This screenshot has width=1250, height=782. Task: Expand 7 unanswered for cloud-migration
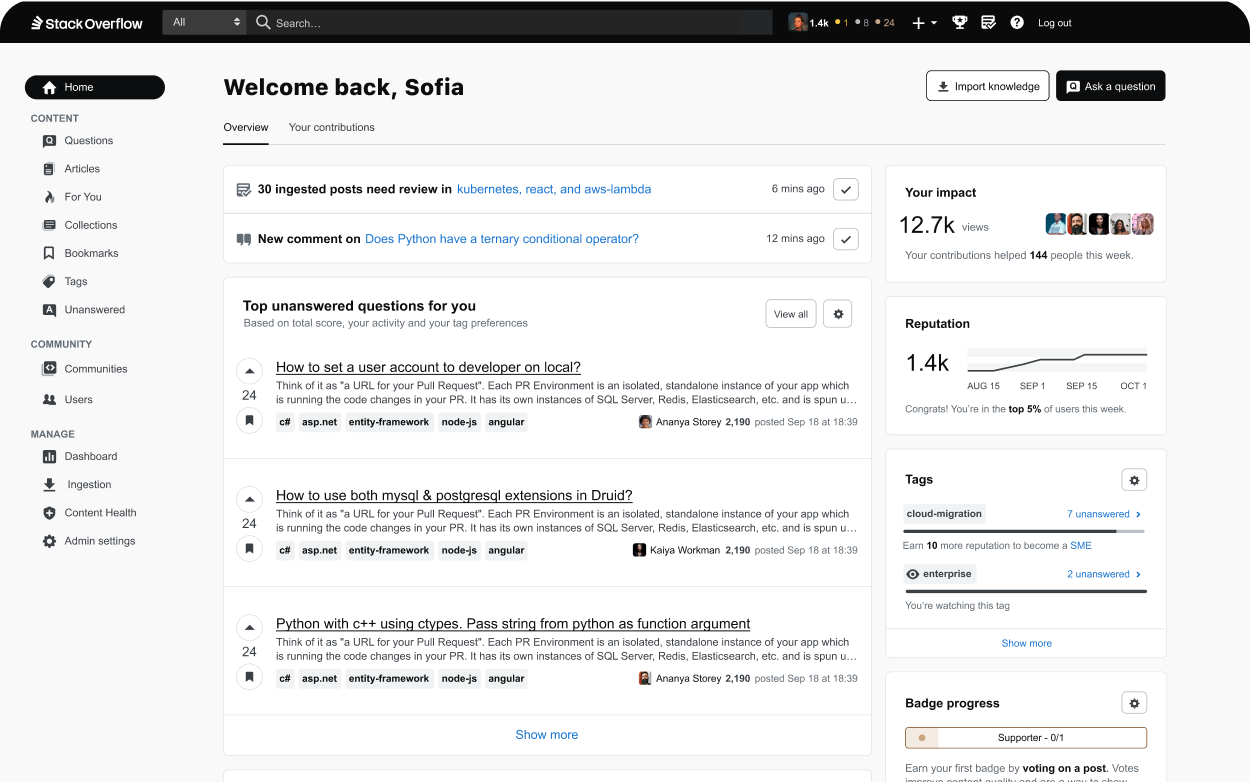[x=1104, y=514]
